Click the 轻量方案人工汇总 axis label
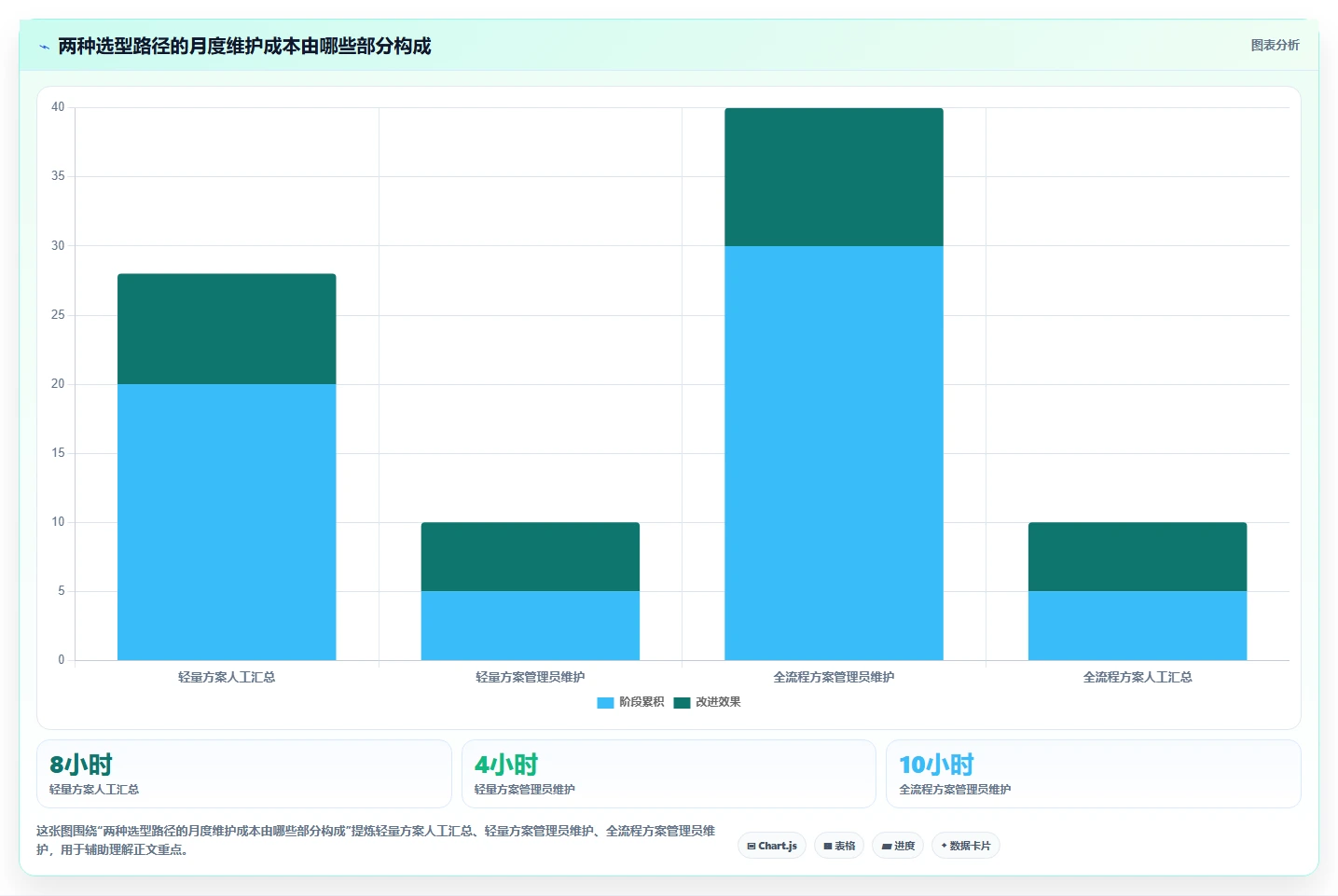 click(227, 677)
